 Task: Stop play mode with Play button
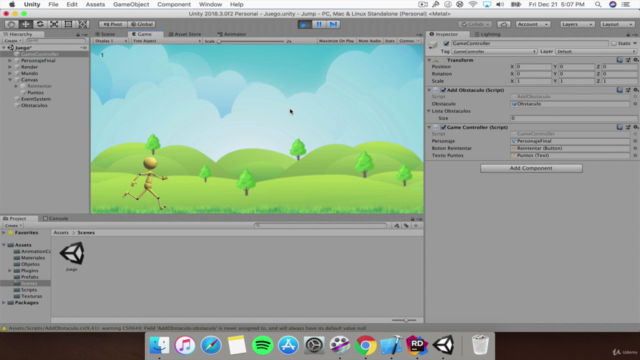tap(304, 24)
